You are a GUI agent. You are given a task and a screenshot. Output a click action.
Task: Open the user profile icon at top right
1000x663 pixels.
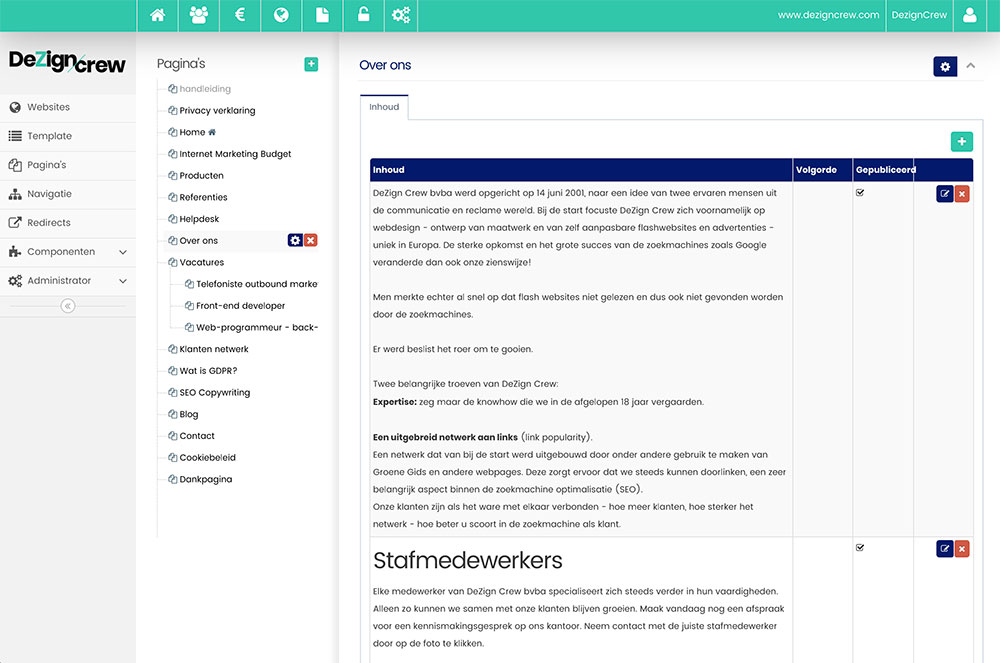969,15
